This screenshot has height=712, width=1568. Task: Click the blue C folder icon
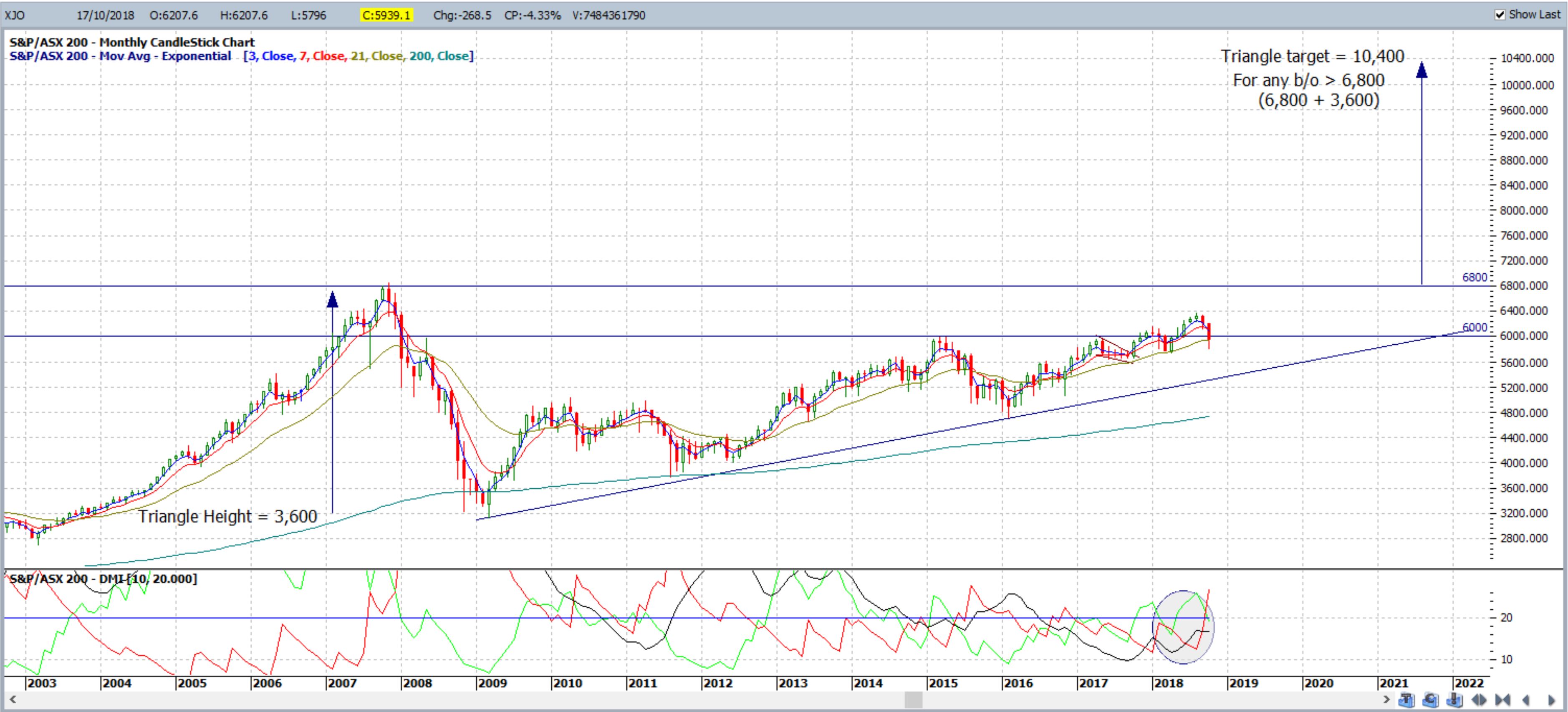pos(1430,700)
